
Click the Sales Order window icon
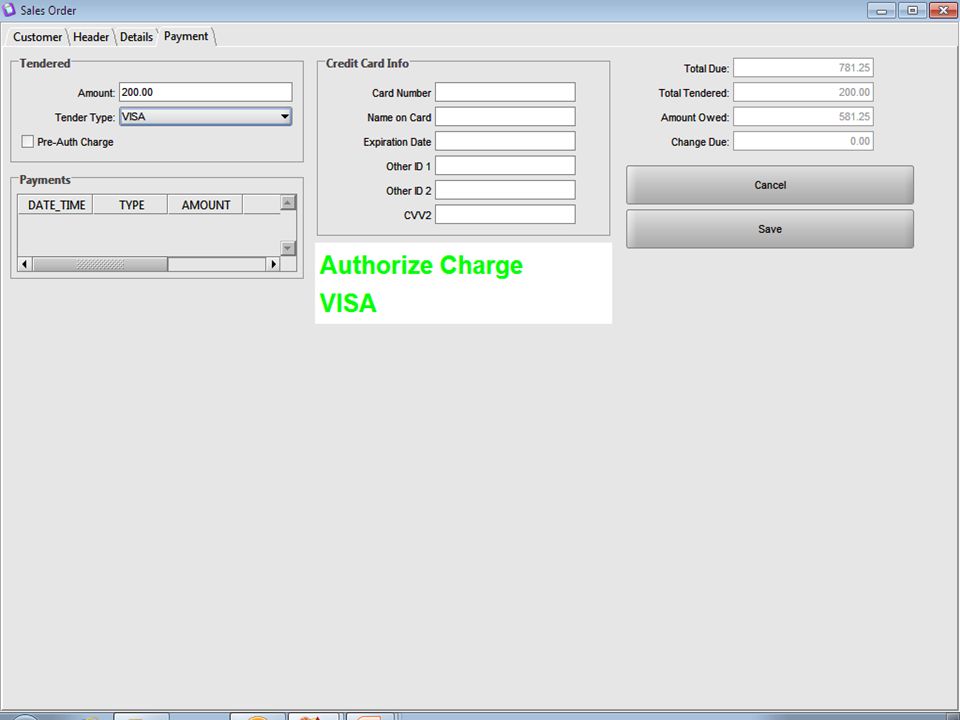click(x=9, y=10)
